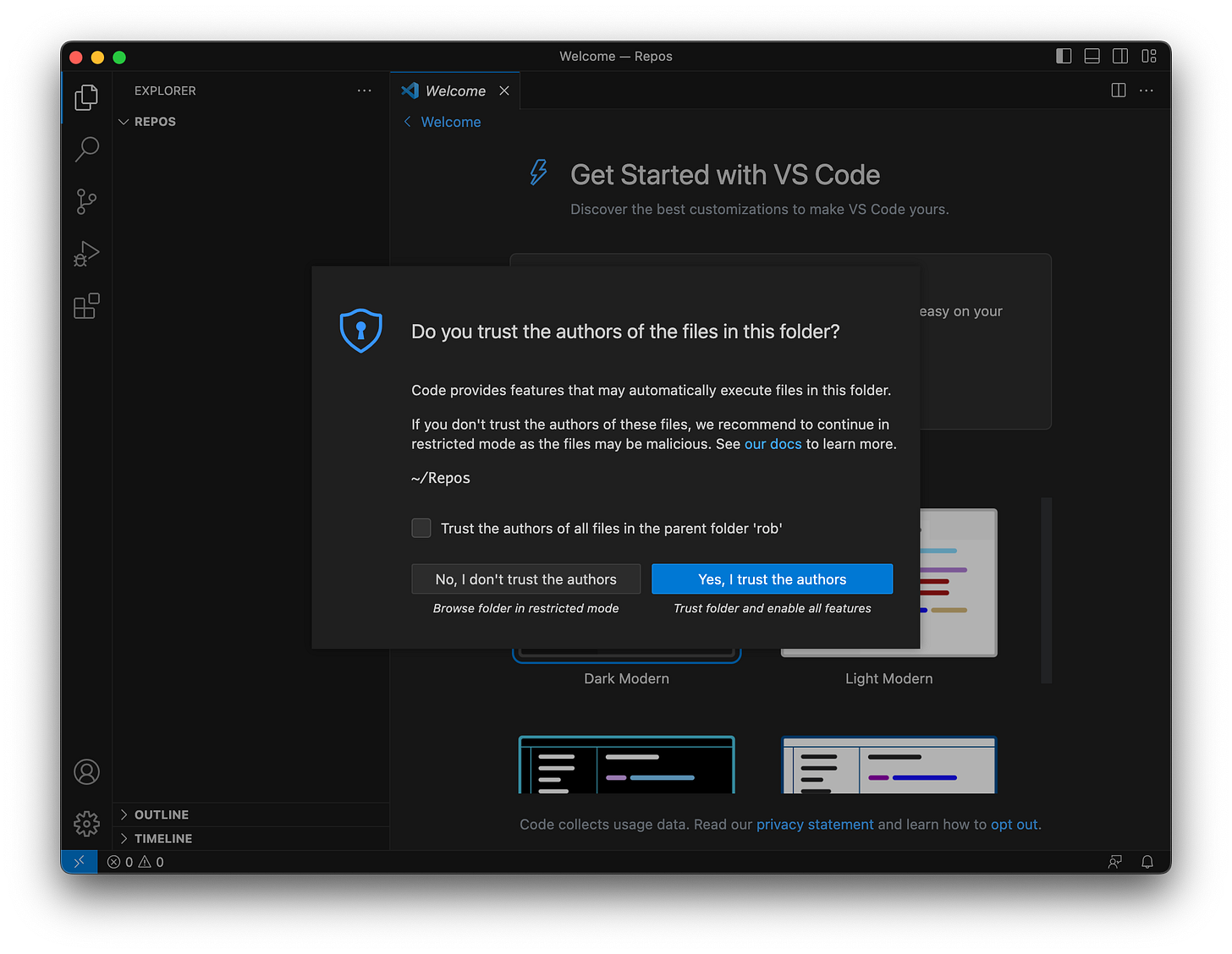The height and width of the screenshot is (954, 1232).
Task: Click the back chevron beside Welcome
Action: pos(407,122)
